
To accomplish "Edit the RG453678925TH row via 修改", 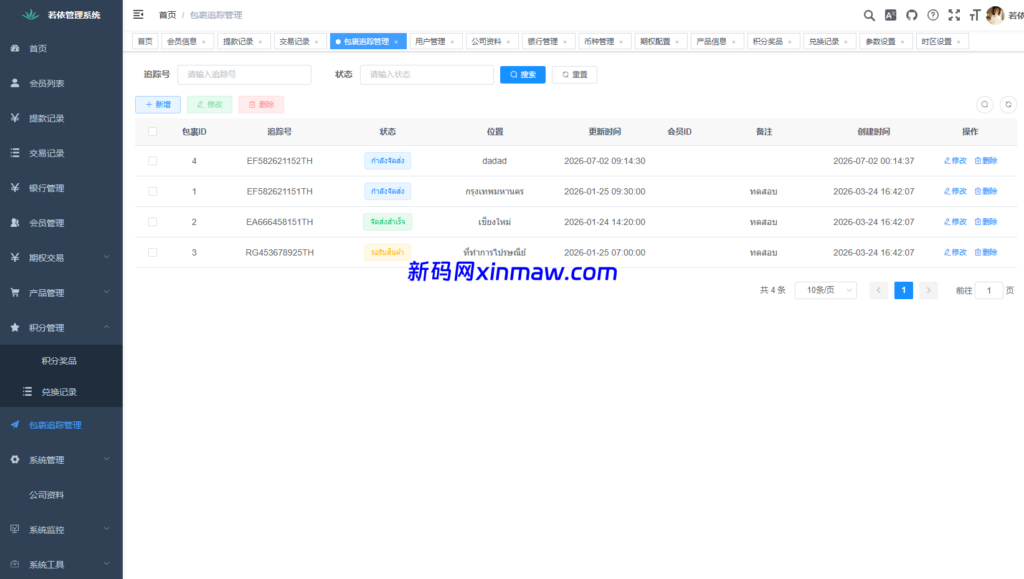I will [x=955, y=252].
